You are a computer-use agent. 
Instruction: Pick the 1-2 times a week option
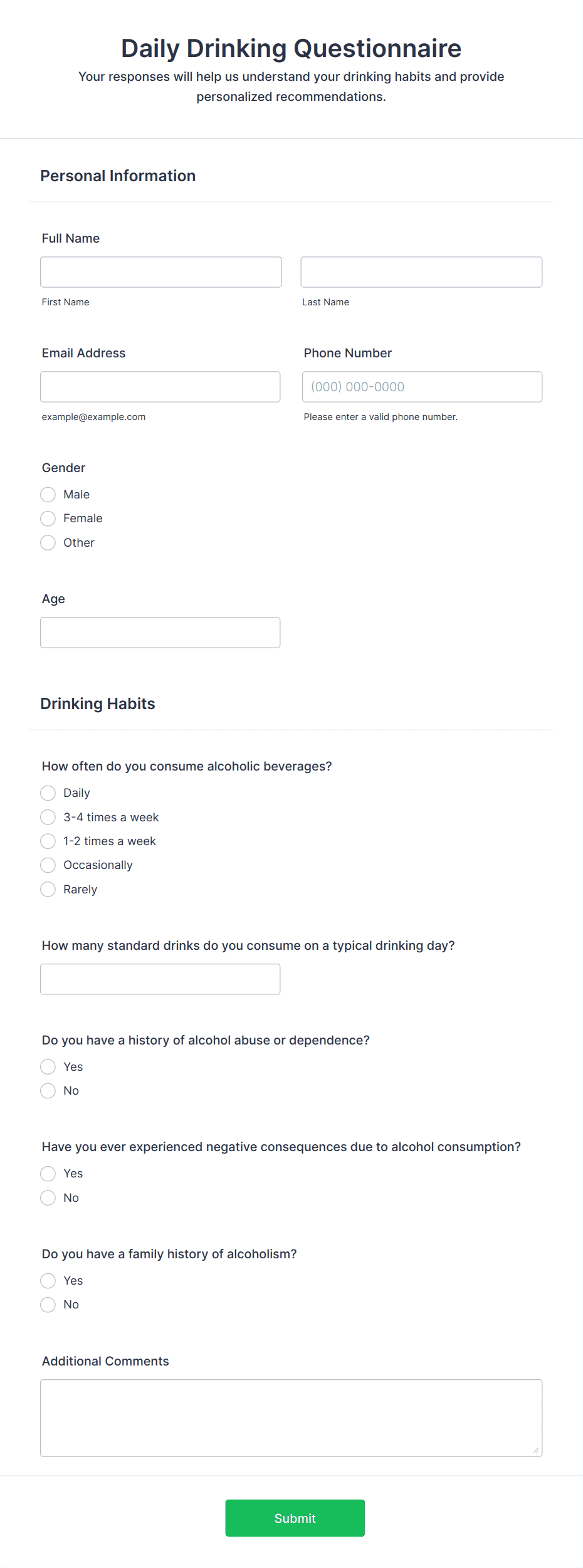pos(48,841)
